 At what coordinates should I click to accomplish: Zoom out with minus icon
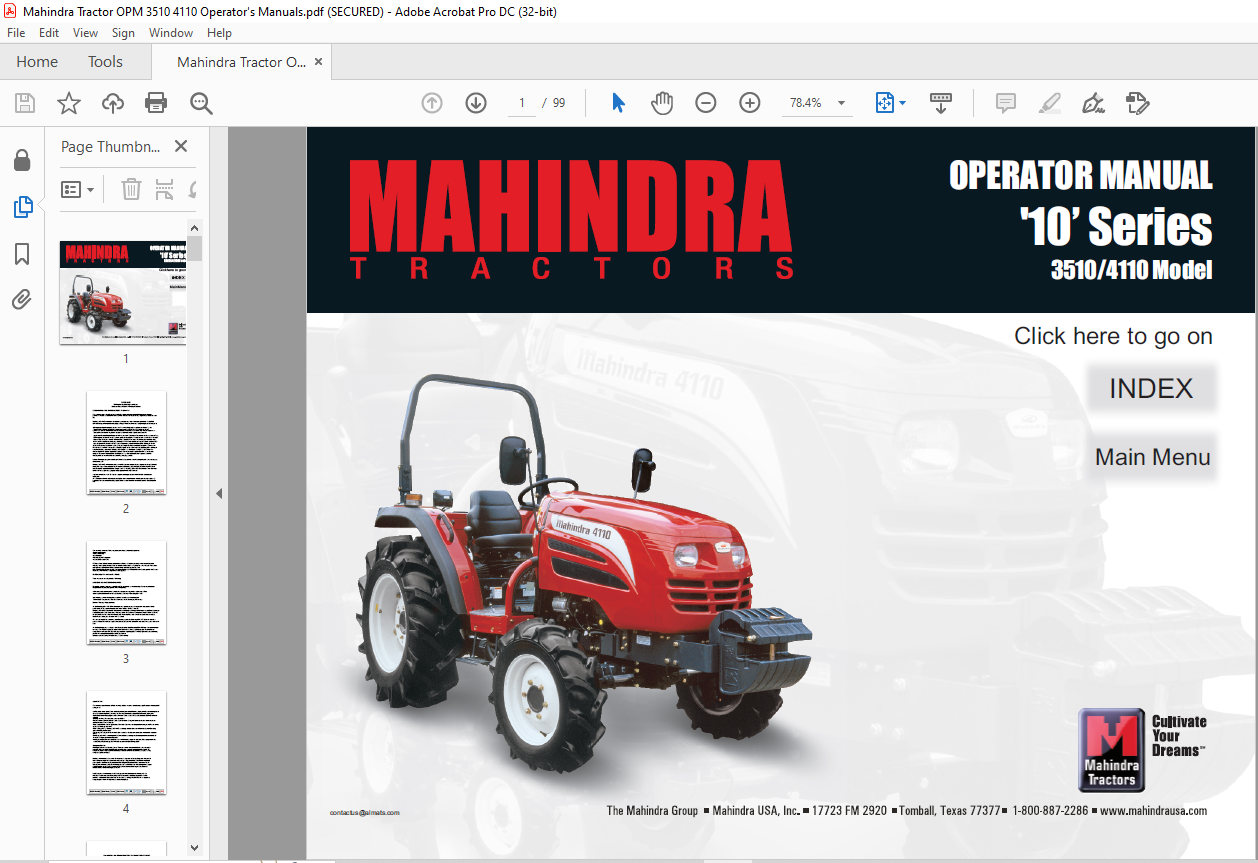coord(706,103)
